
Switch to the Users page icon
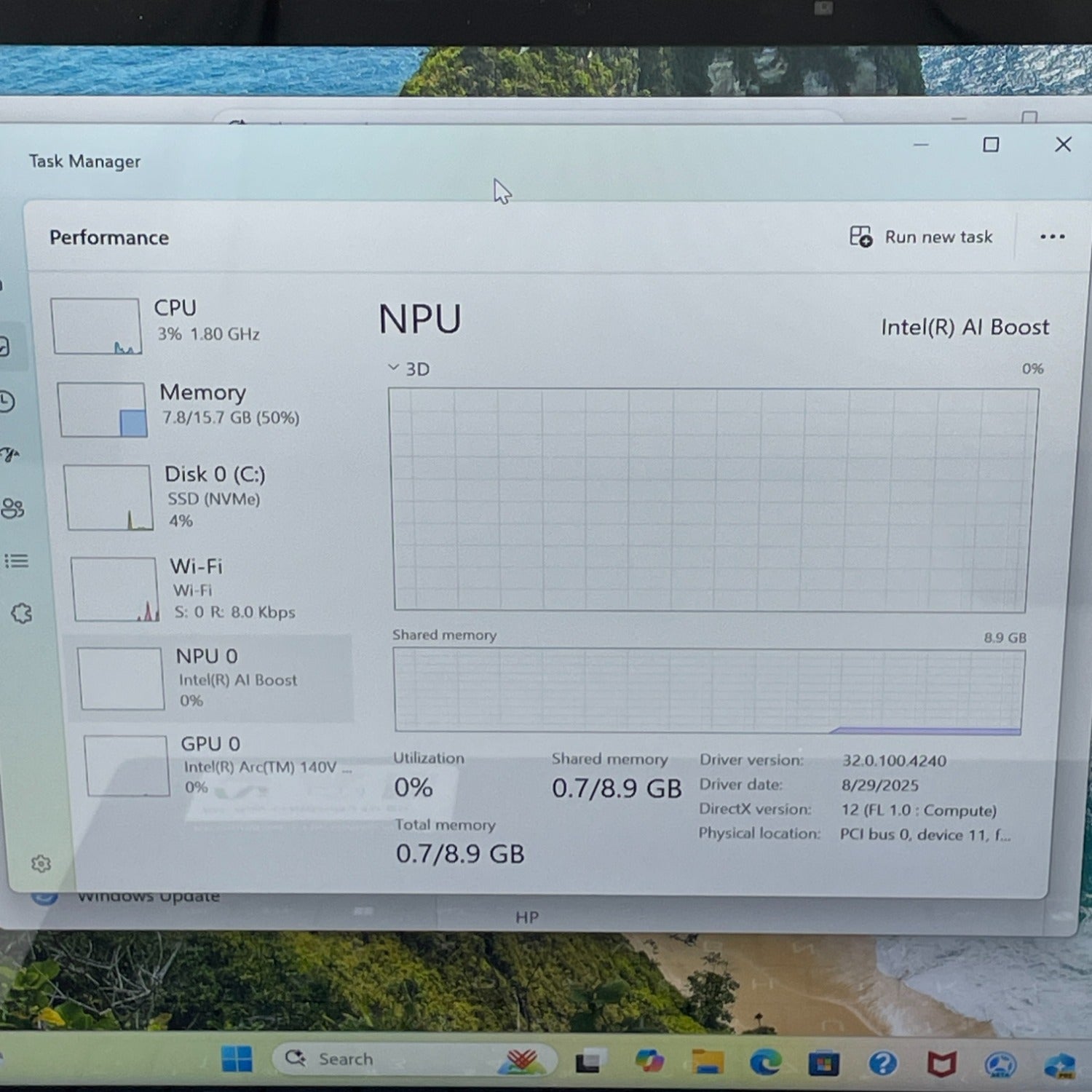tap(12, 507)
